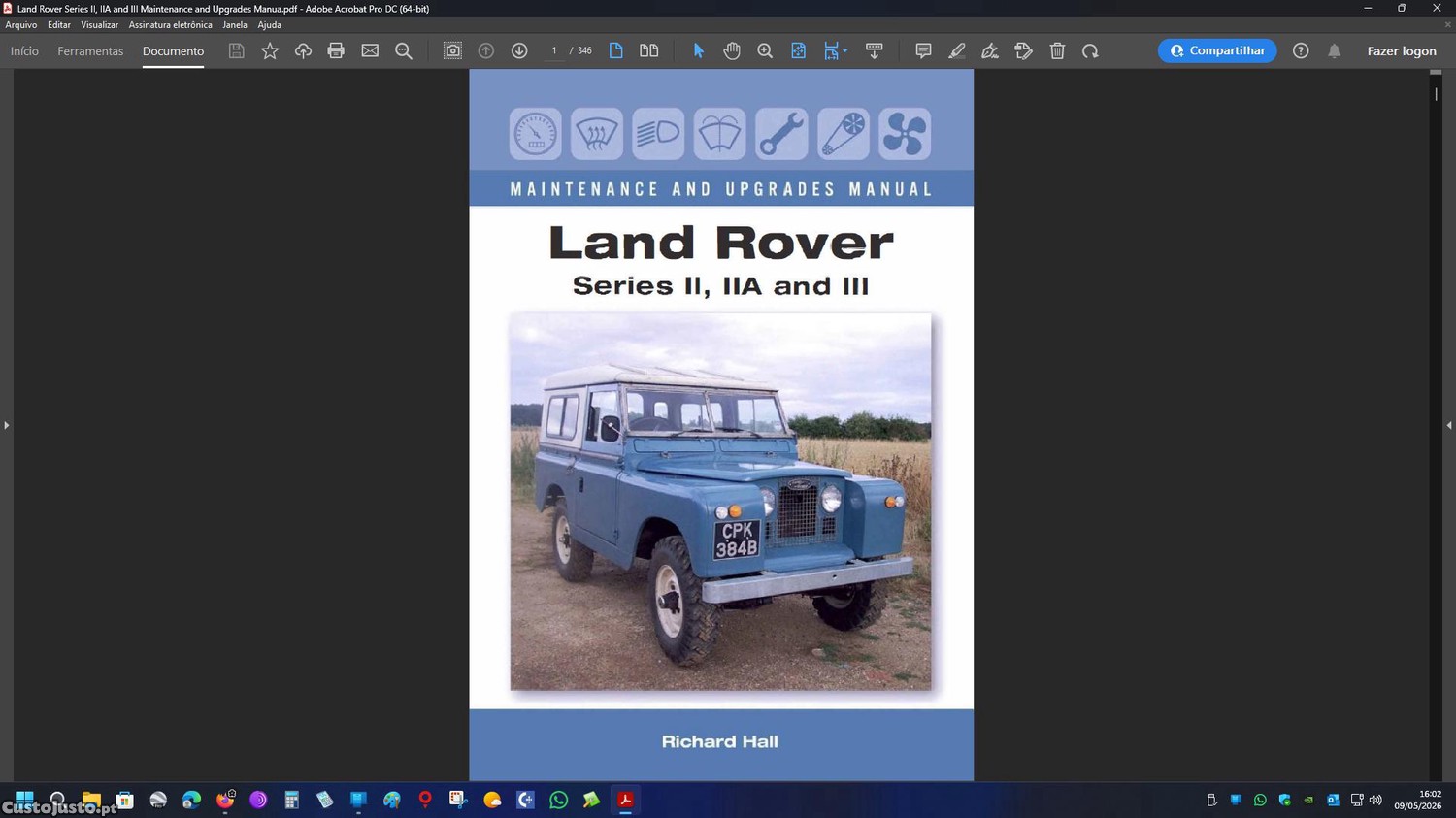Click Fazer logon link

[x=1402, y=50]
